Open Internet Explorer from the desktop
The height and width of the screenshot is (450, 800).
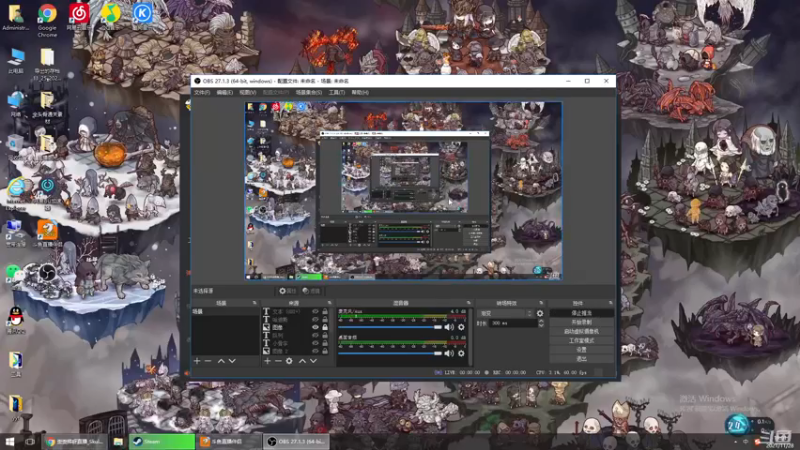click(x=16, y=193)
